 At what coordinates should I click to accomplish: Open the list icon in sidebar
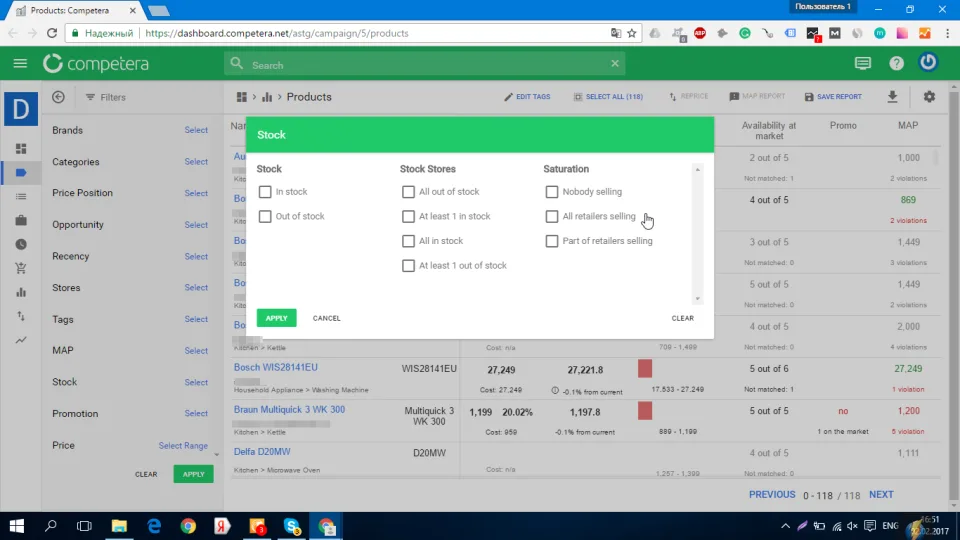[x=21, y=197]
